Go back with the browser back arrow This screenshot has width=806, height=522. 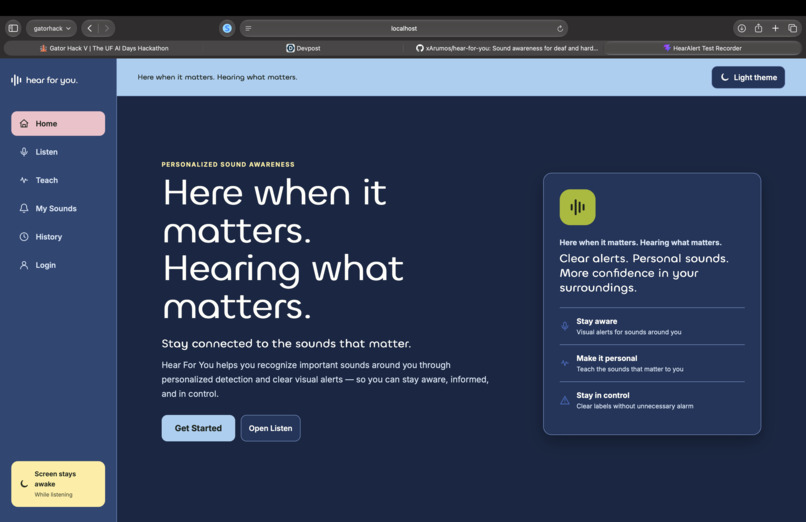click(x=90, y=28)
